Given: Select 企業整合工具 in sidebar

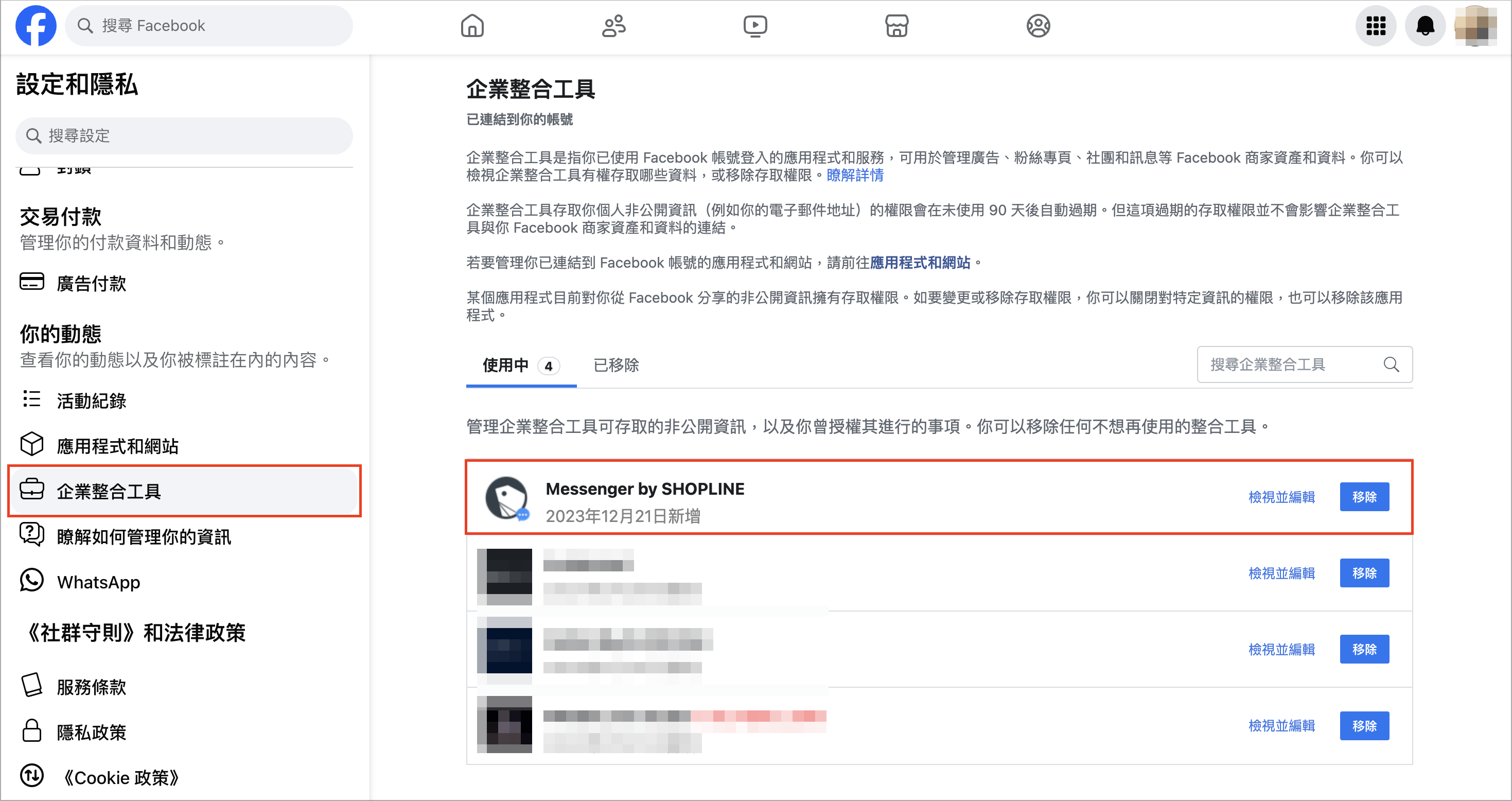Looking at the screenshot, I should tap(184, 491).
